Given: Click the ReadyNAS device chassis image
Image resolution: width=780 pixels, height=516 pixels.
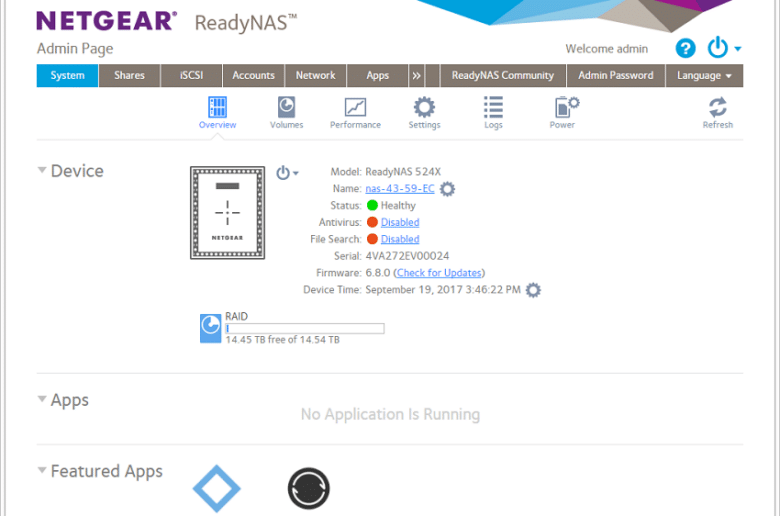Looking at the screenshot, I should click(x=227, y=212).
